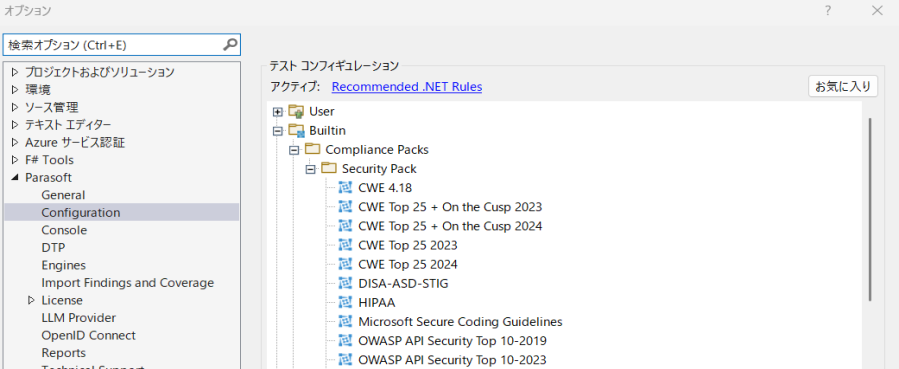Click the CWE Top 25 2024 configuration icon

click(345, 264)
